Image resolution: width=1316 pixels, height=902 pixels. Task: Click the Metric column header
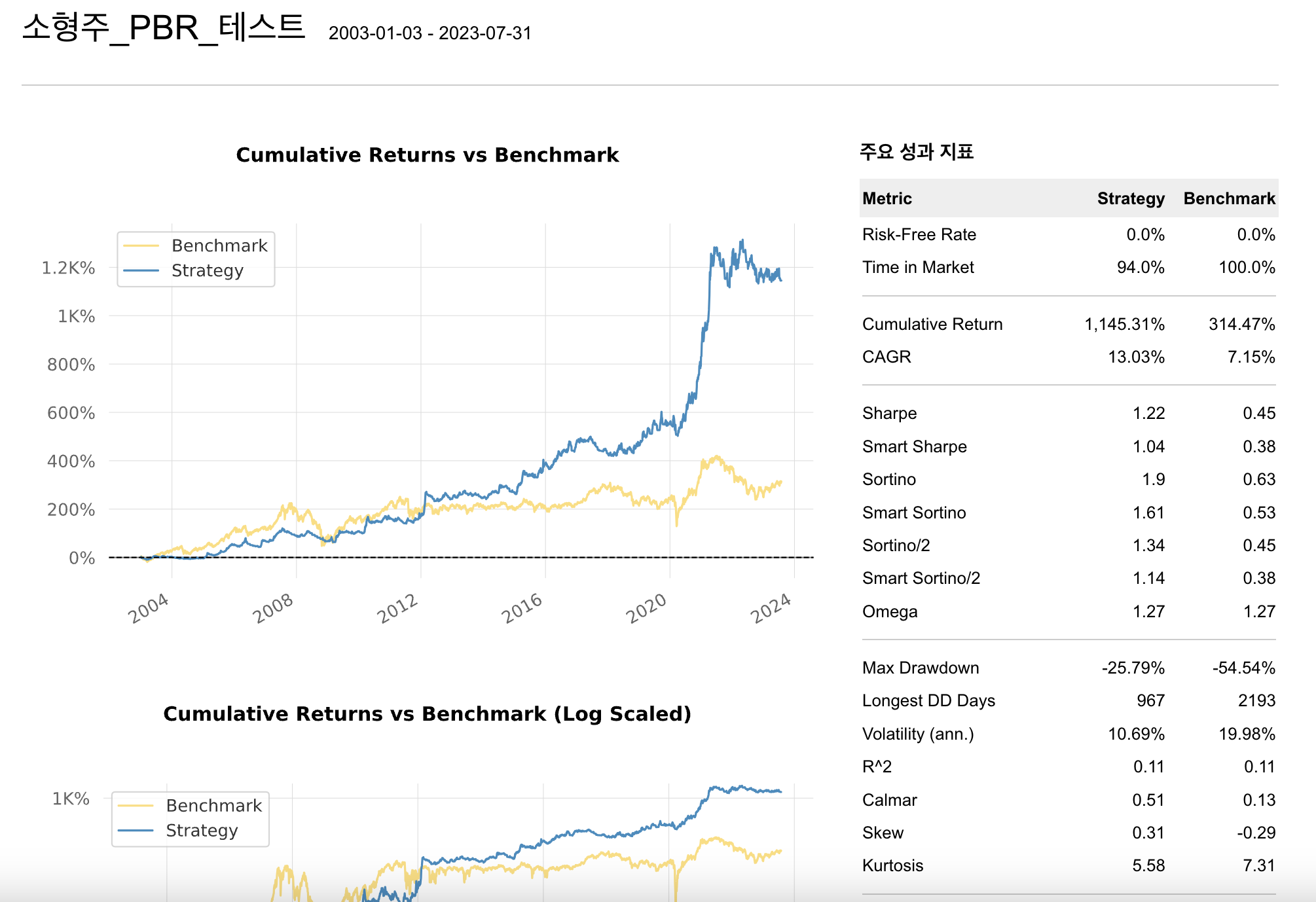click(x=887, y=198)
